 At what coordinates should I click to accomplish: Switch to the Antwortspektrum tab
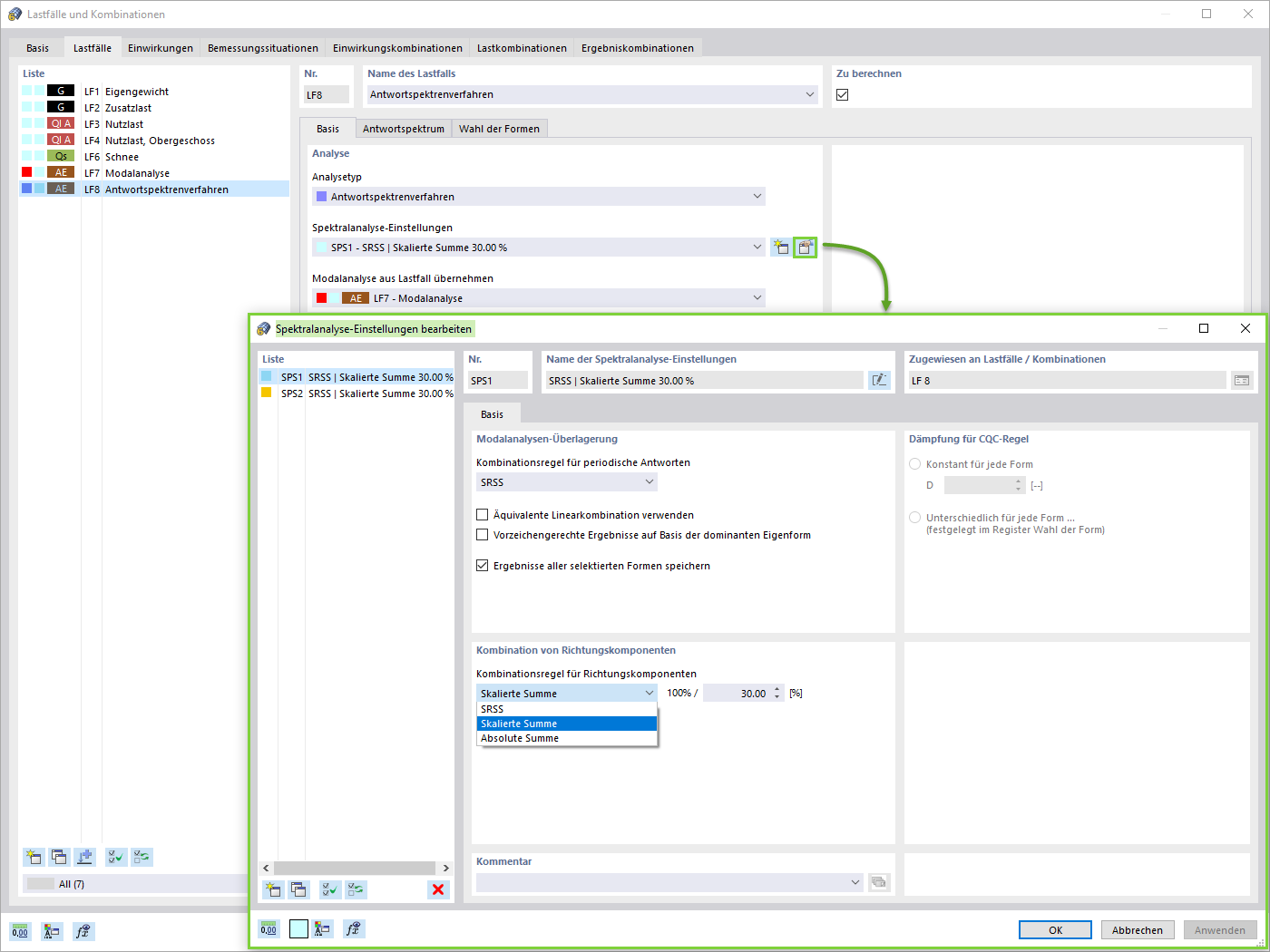404,129
